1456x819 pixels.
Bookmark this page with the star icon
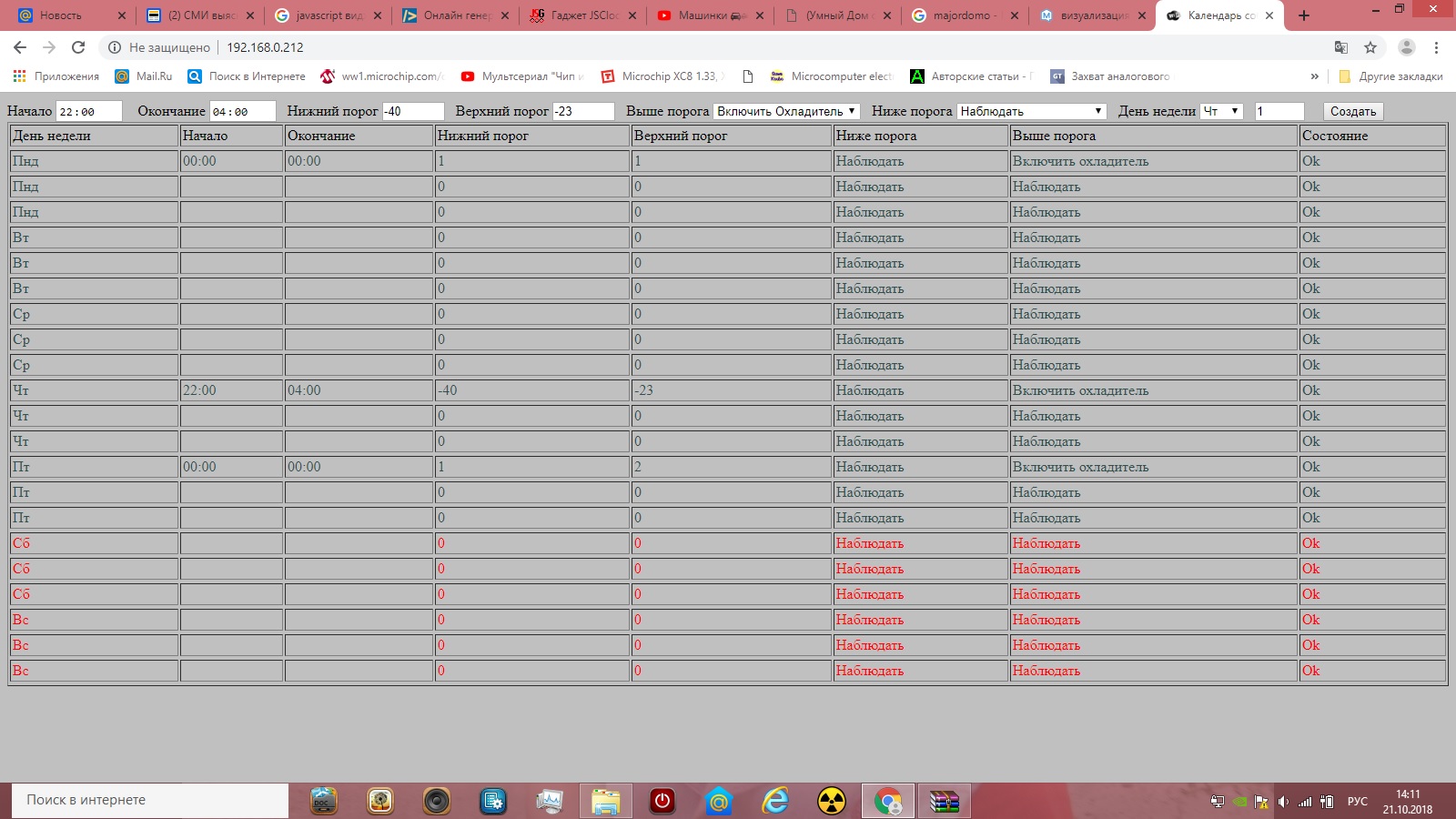coord(1370,47)
